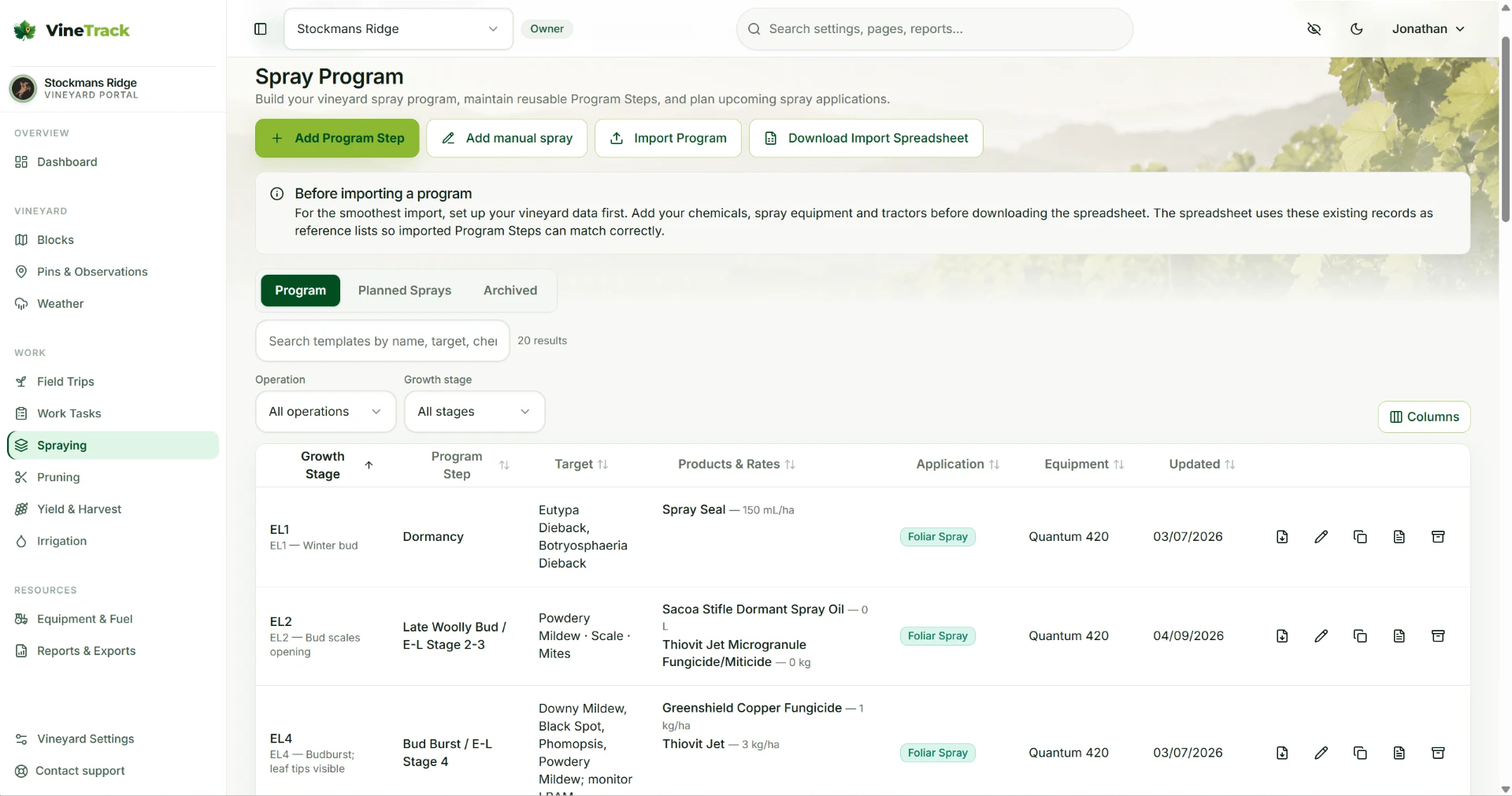Viewport: 1512px width, 796px height.
Task: Open Blocks in the sidebar
Action: 113,240
